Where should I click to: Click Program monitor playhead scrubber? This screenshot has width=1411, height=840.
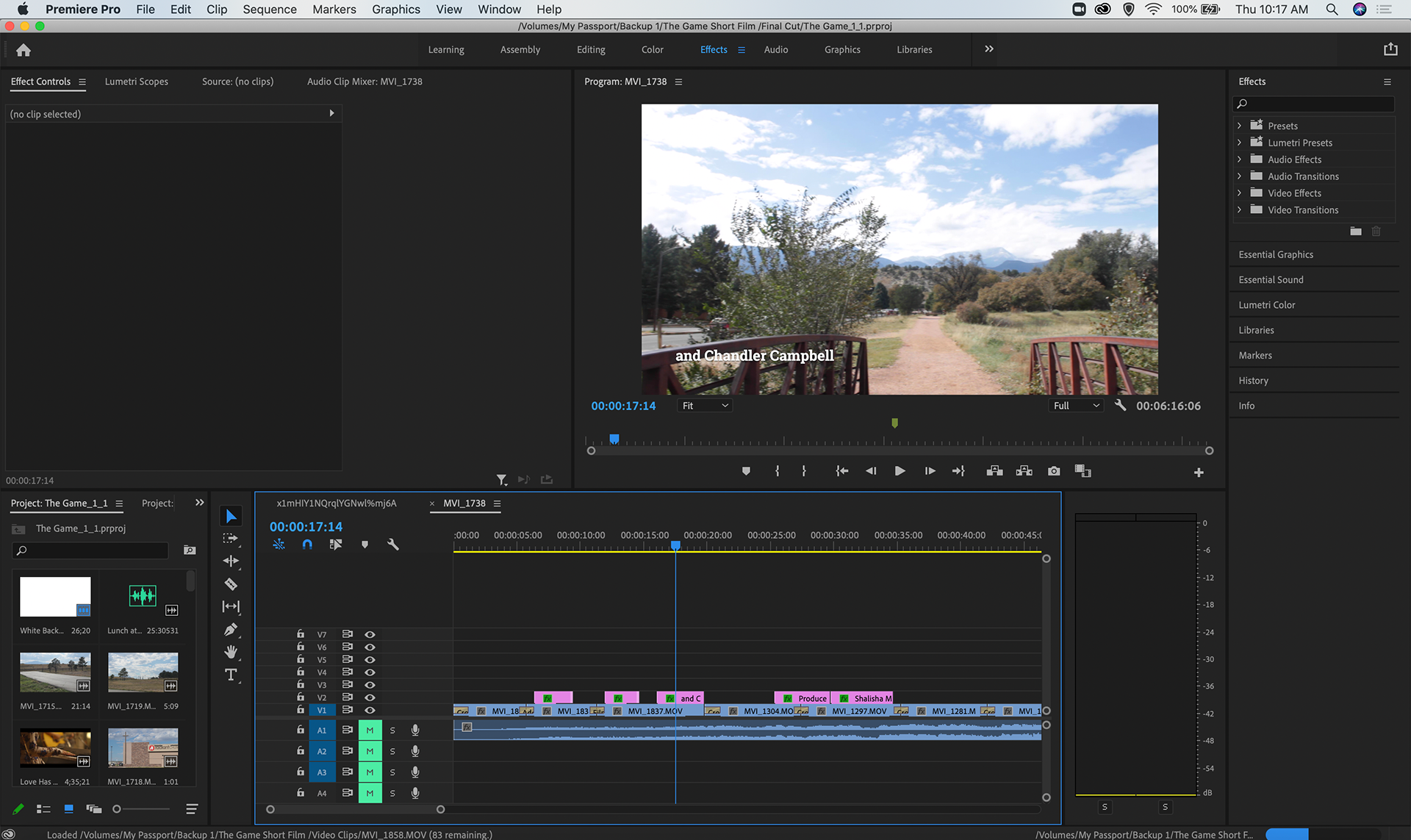(x=614, y=439)
